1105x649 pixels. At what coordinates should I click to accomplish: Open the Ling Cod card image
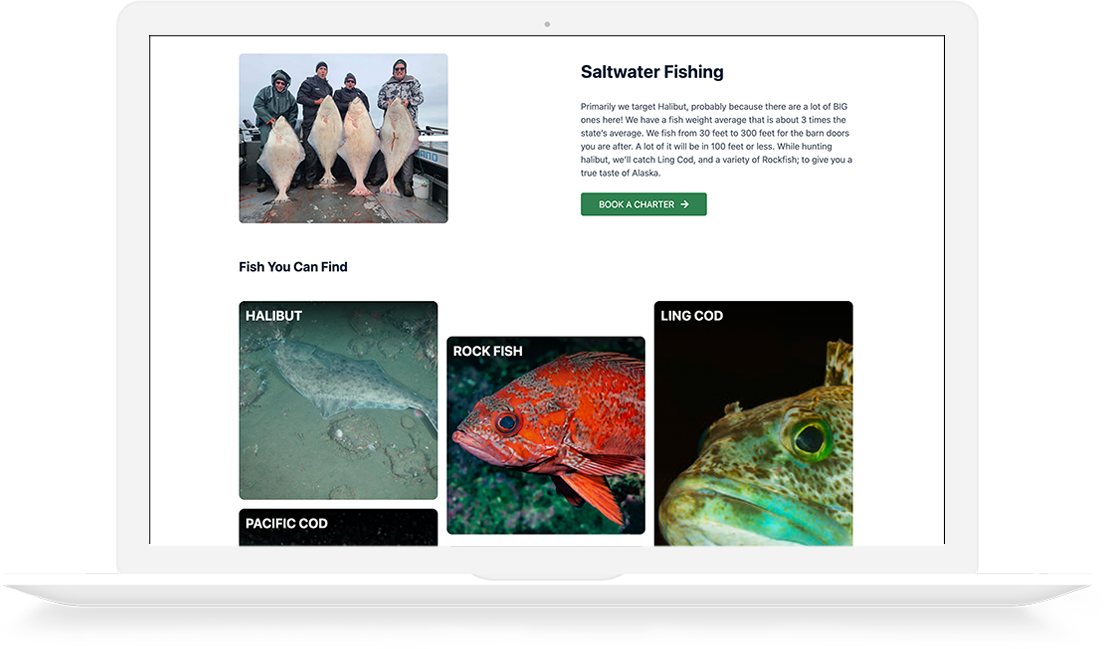coord(753,424)
